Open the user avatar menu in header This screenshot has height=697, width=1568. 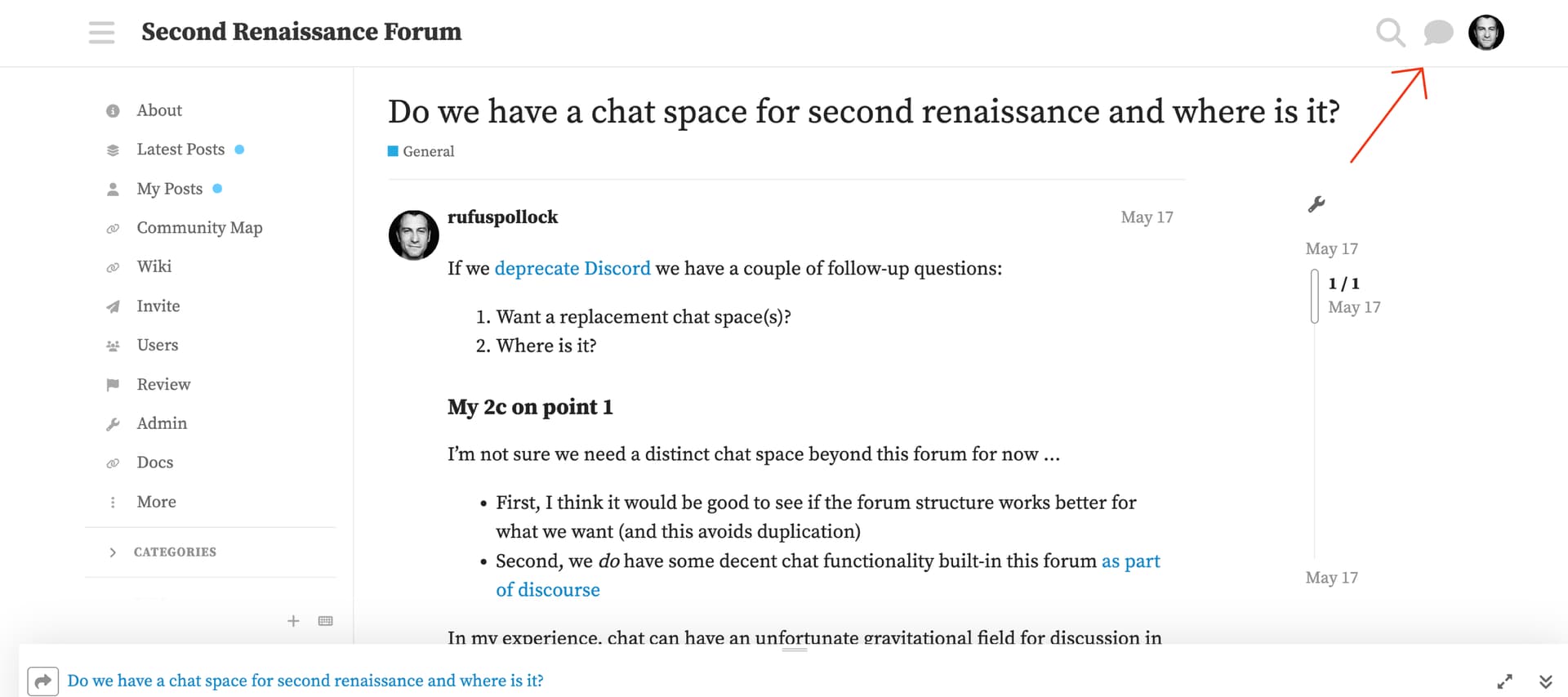[1486, 33]
